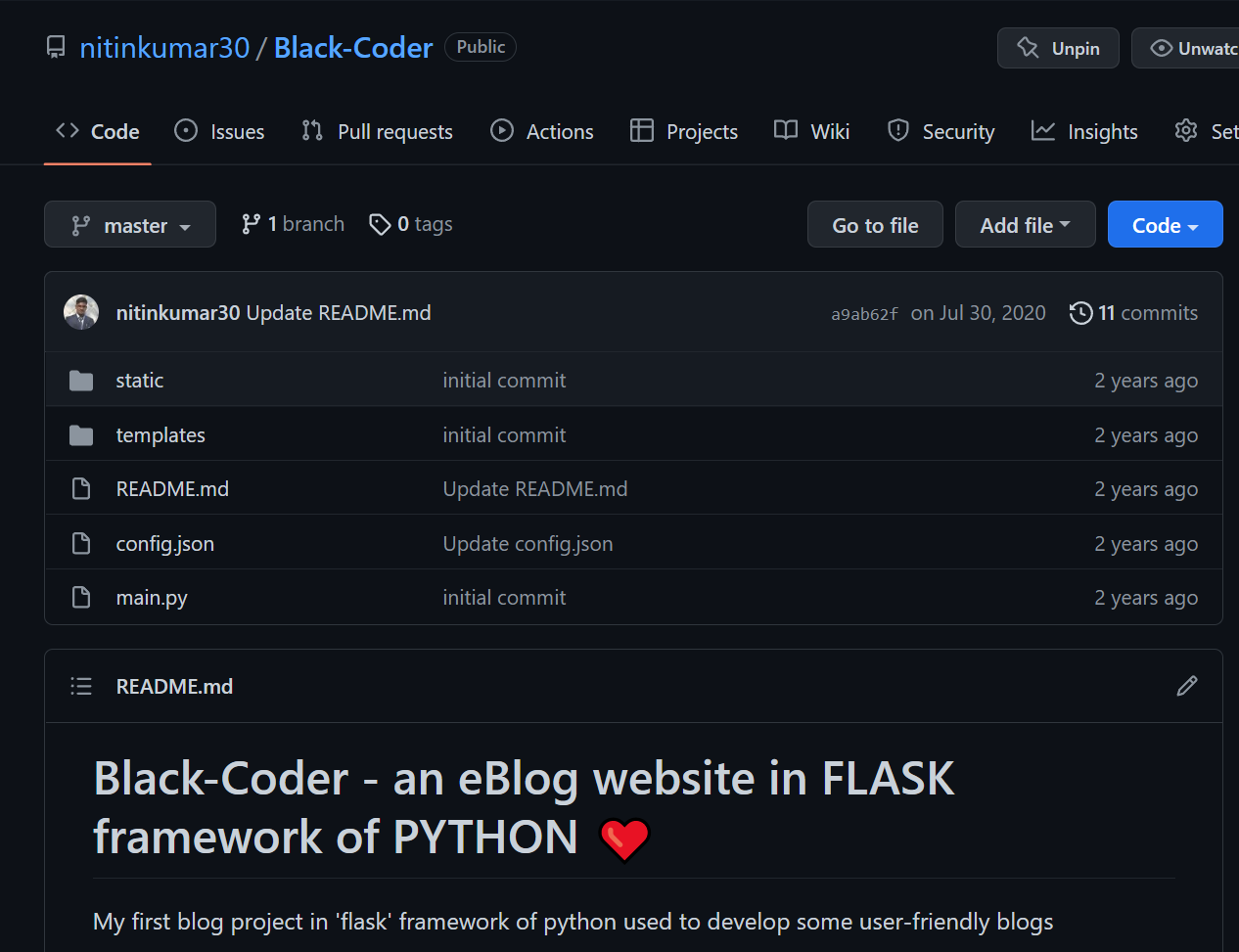The image size is (1239, 952).
Task: Open the Pull requests tab
Action: pyautogui.click(x=377, y=131)
